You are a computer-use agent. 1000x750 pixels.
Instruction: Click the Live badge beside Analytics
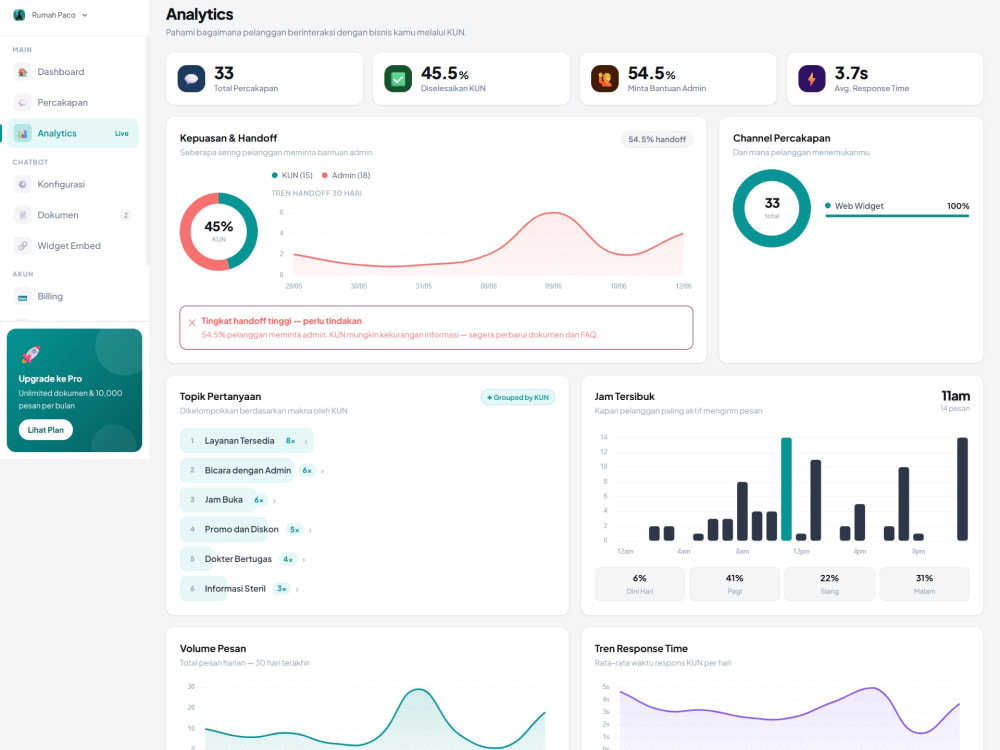(x=121, y=133)
